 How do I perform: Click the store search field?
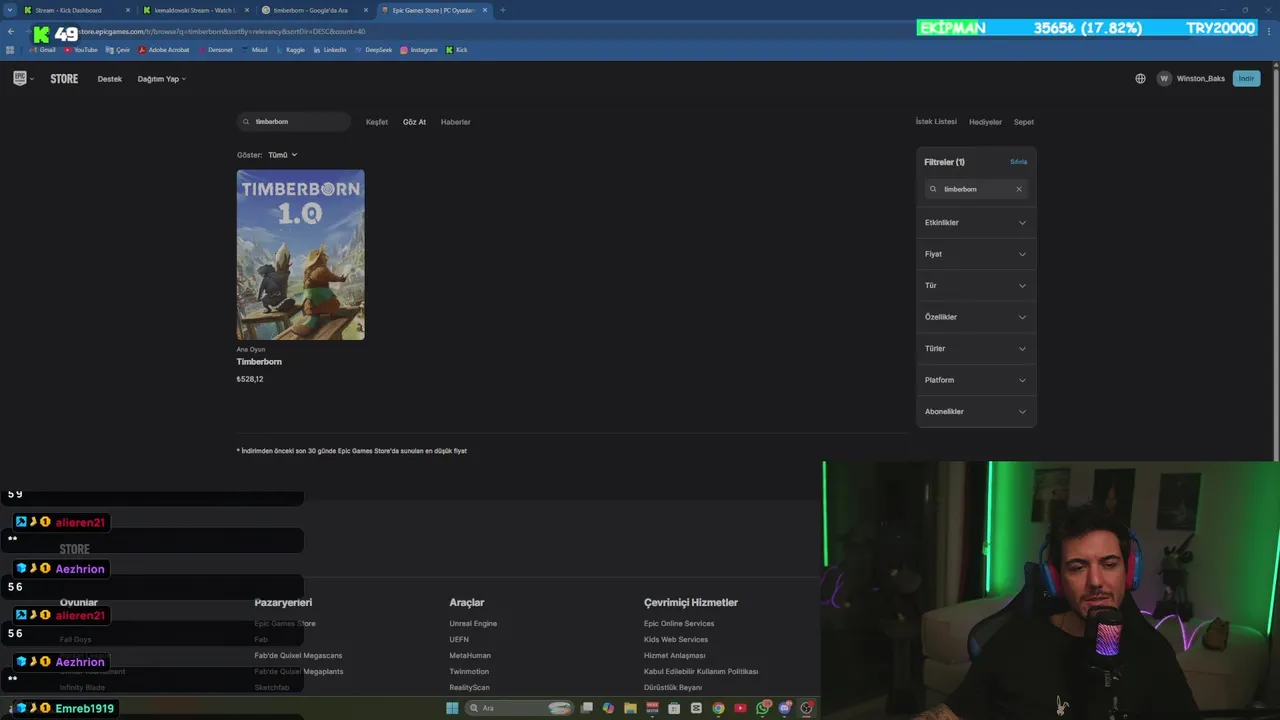tap(294, 122)
